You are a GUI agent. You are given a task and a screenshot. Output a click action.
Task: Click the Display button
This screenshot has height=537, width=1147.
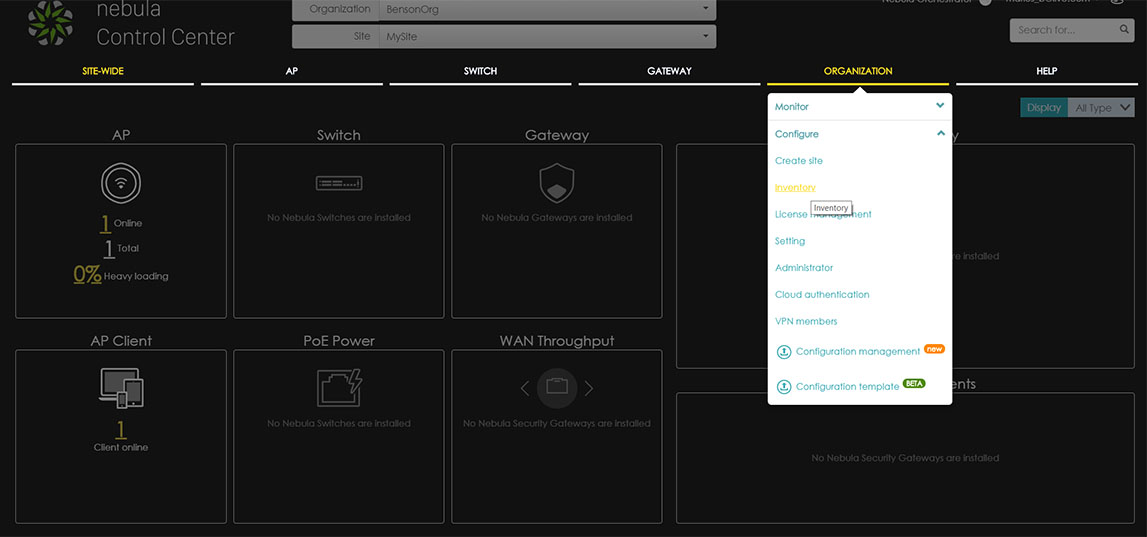[1044, 108]
